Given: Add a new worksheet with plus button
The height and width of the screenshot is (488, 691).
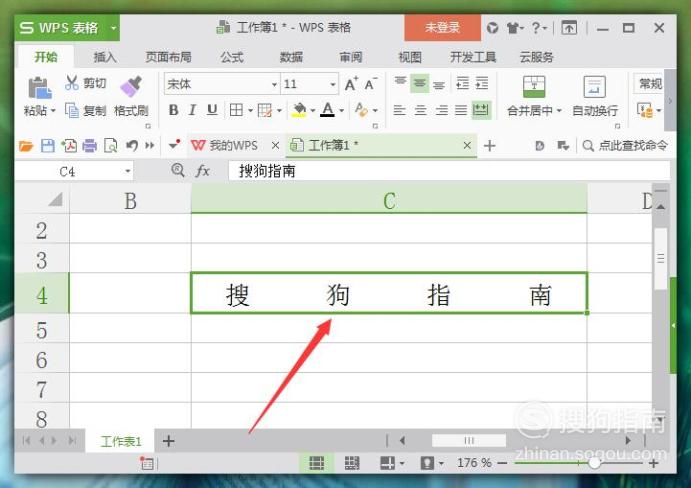Looking at the screenshot, I should [168, 440].
